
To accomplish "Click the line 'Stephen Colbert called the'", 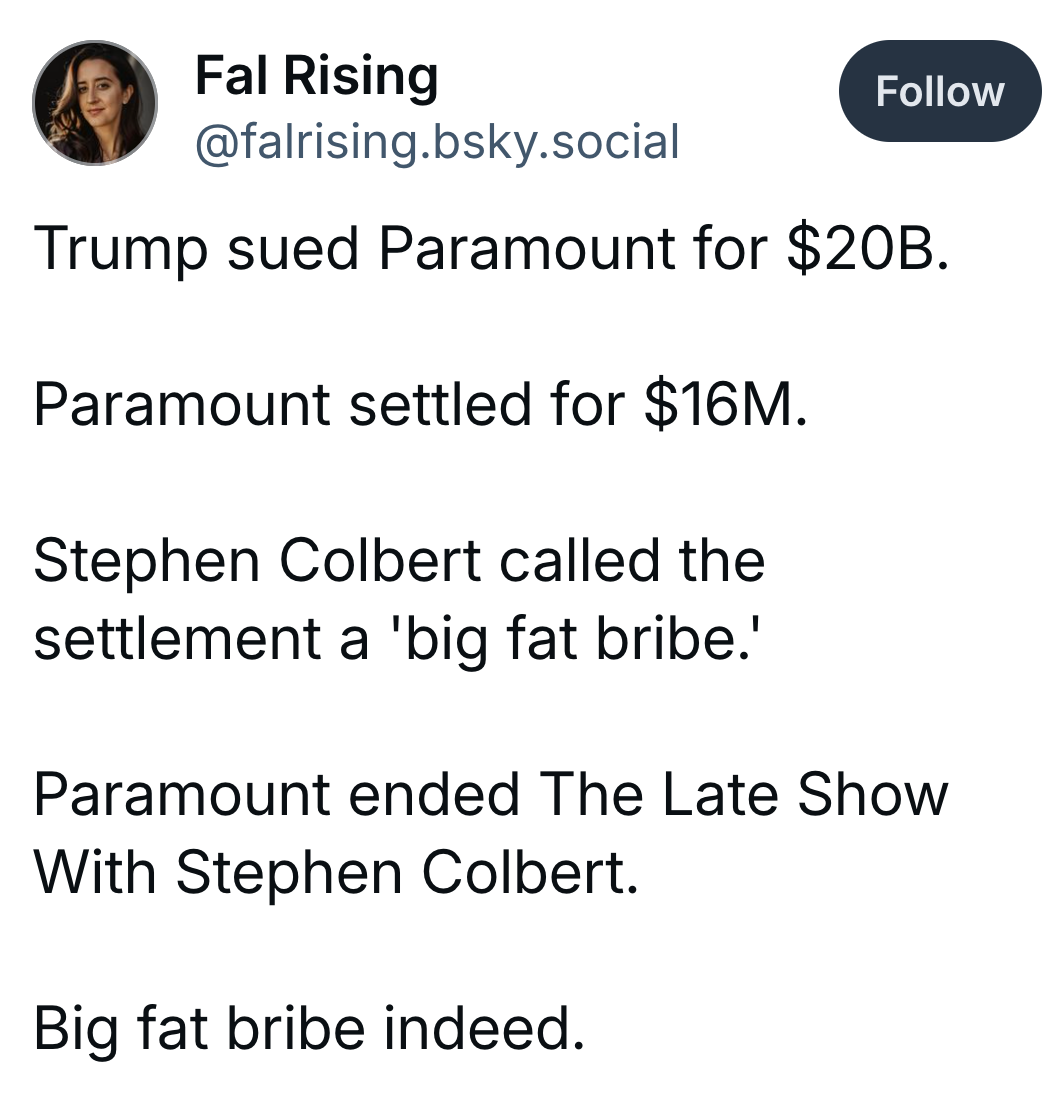I will point(399,560).
